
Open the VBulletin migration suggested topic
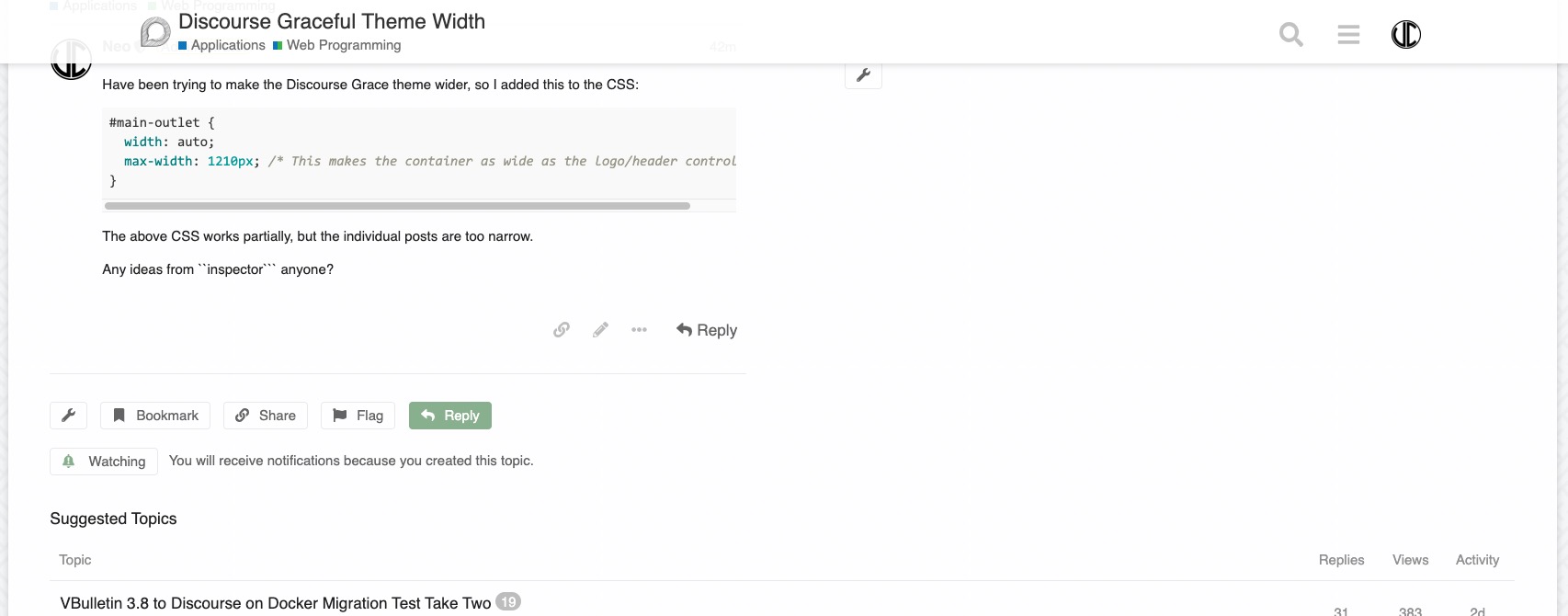tap(276, 603)
